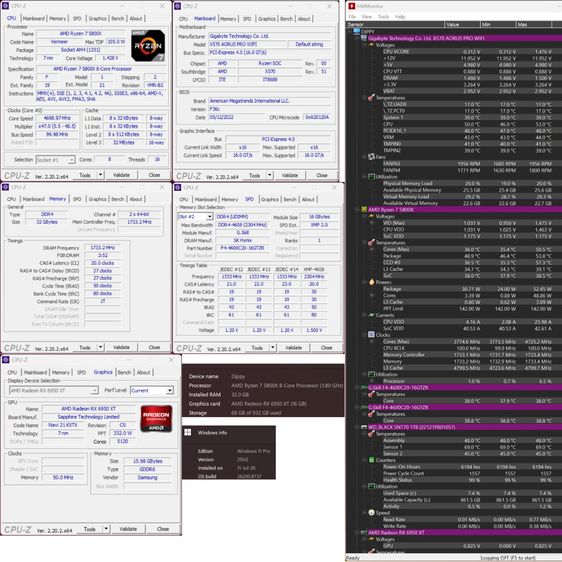562x562 pixels.
Task: Open the AMD Radeon RX 6950 XT display device dropdown
Action: [95, 390]
